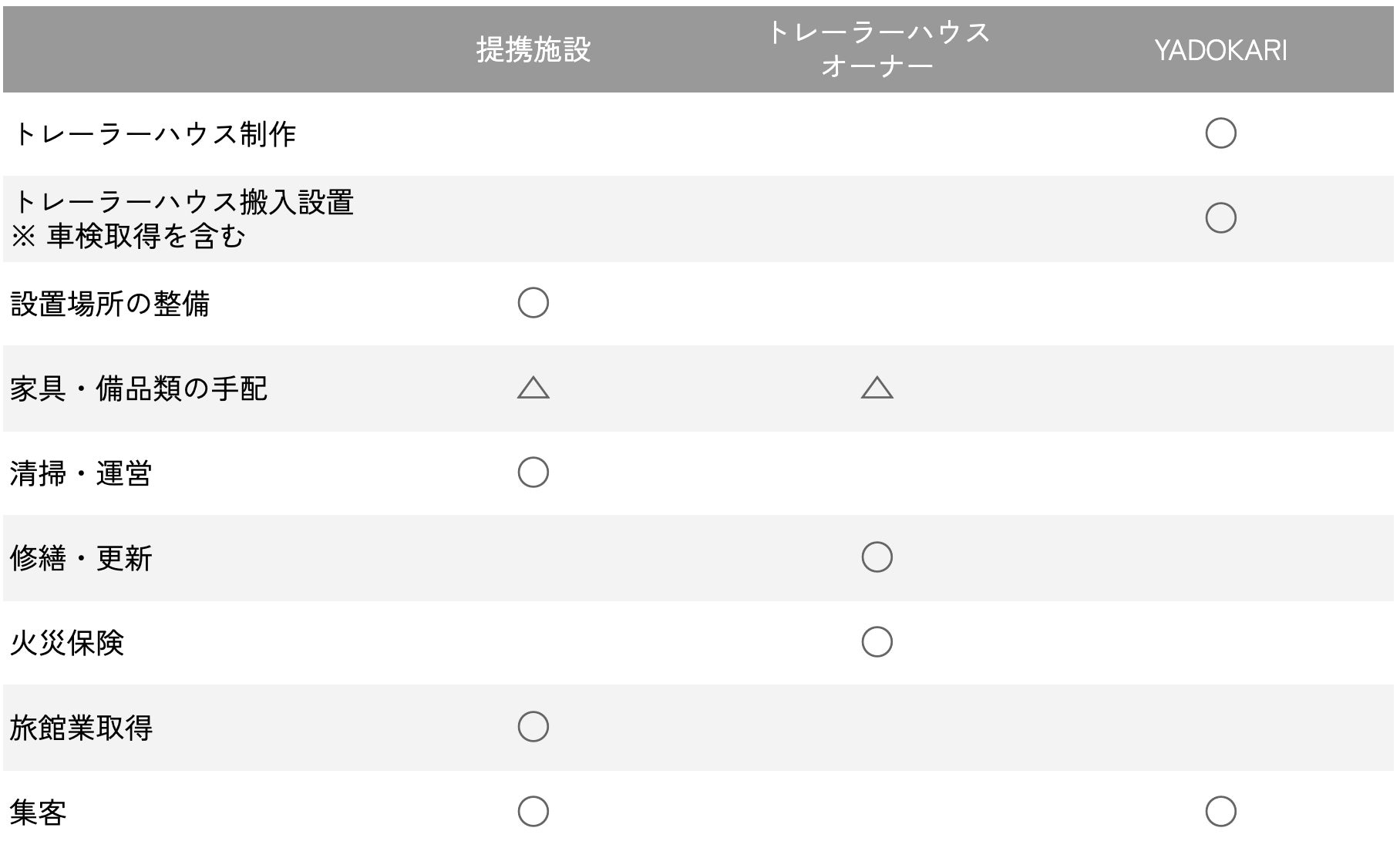Click owner circle in 火災保険 row
The height and width of the screenshot is (868, 1400).
tap(877, 642)
